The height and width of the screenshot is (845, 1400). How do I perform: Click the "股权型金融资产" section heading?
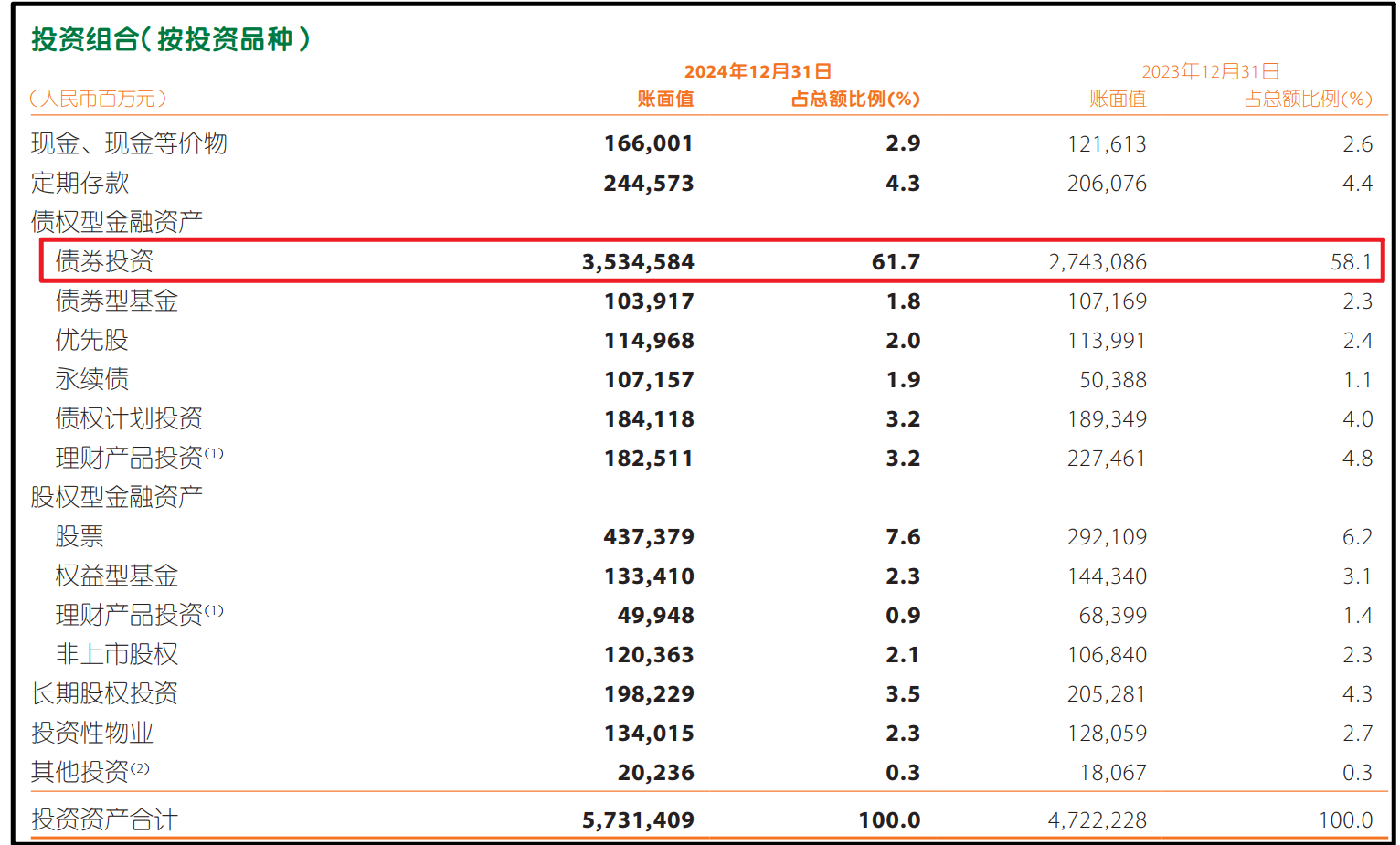click(117, 497)
